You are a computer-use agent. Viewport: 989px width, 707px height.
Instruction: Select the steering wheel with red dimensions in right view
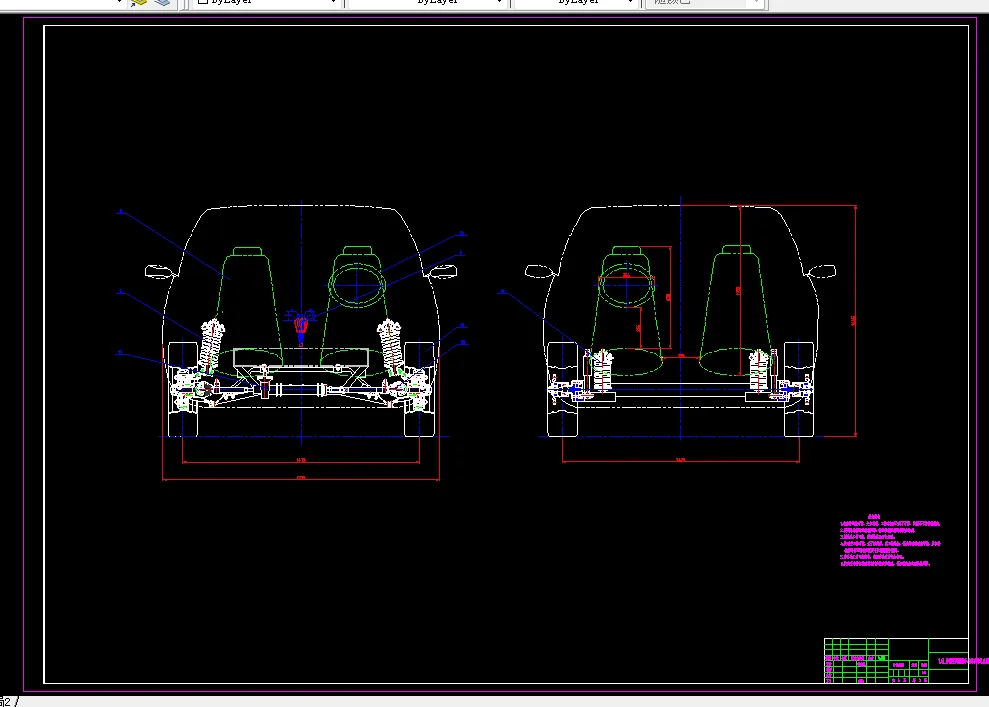click(x=626, y=284)
